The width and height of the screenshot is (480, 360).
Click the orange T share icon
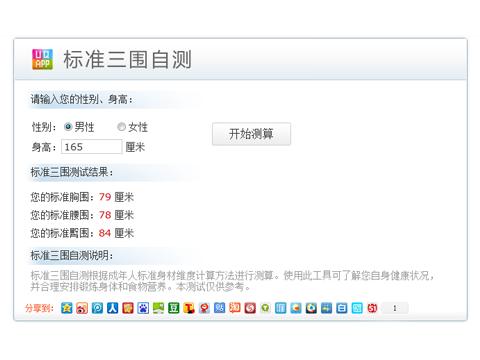click(x=189, y=308)
